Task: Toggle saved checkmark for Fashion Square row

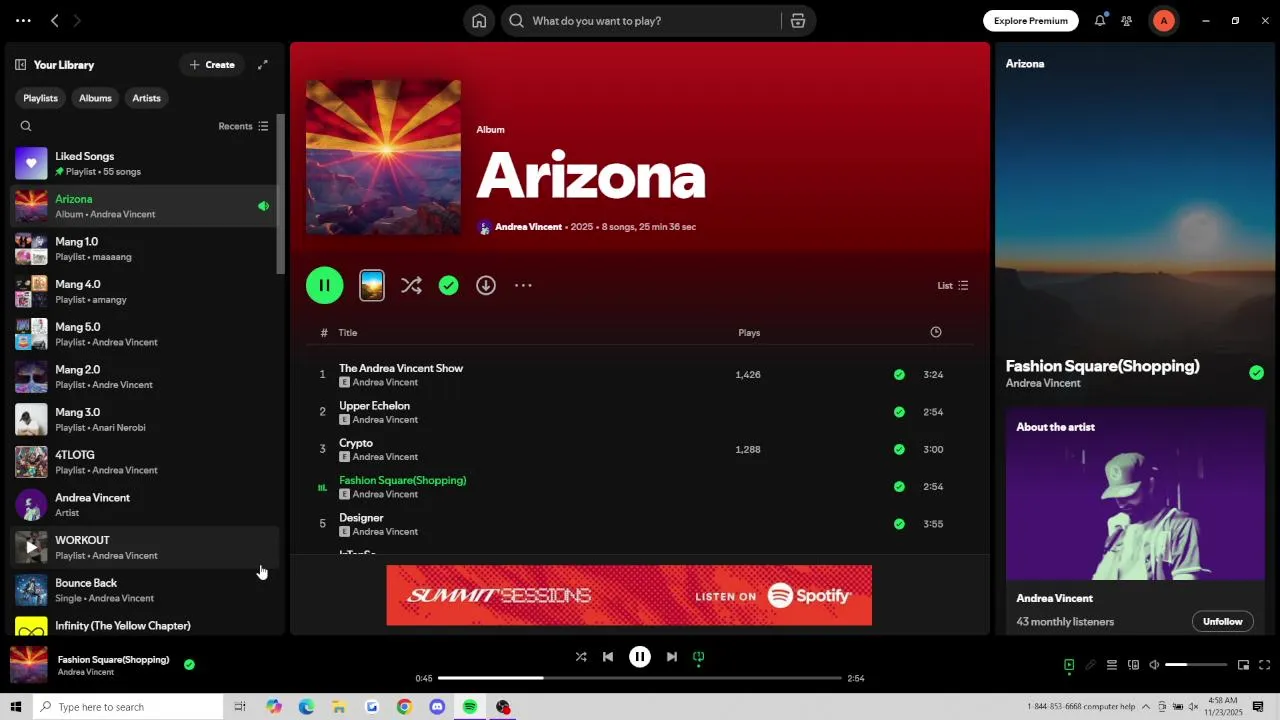Action: (x=899, y=487)
